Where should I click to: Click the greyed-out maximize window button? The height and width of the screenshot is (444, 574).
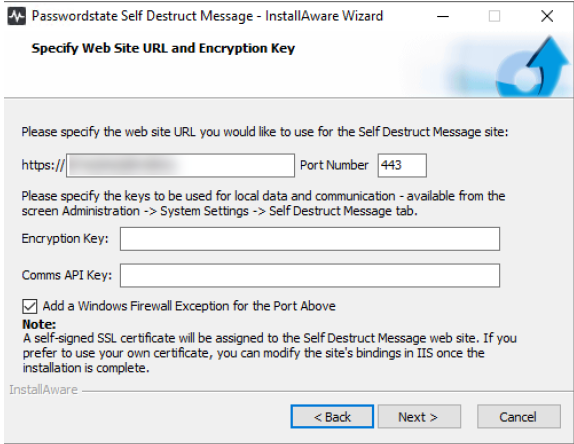pos(494,16)
